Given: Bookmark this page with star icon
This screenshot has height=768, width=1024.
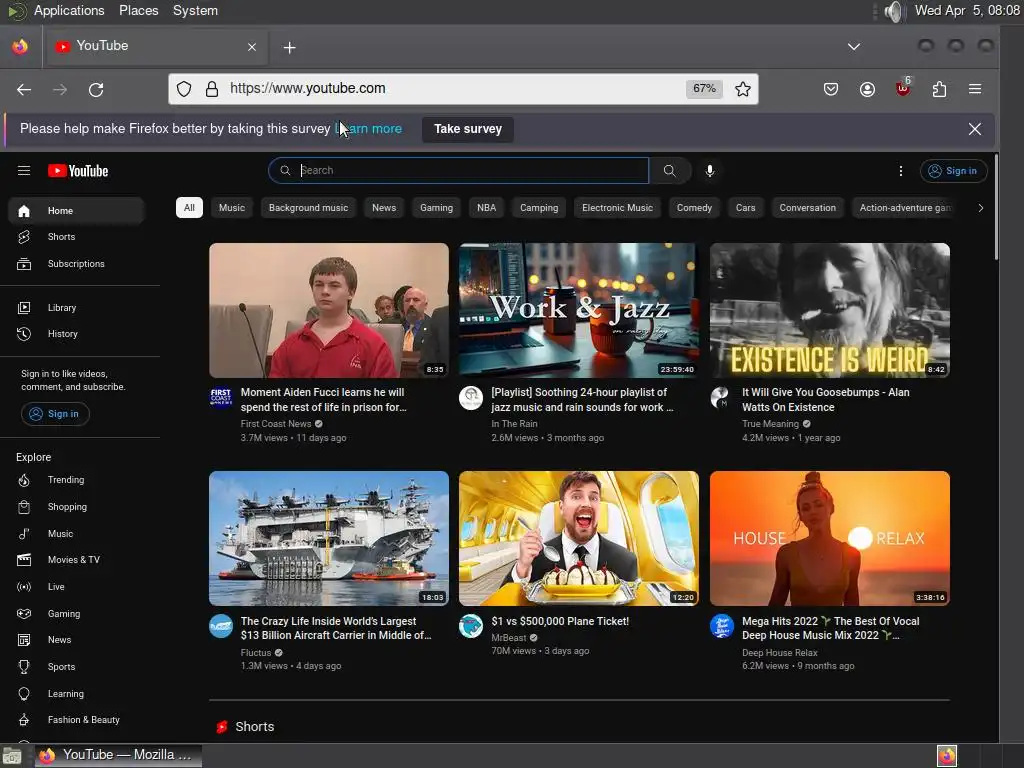Looking at the screenshot, I should [x=743, y=89].
